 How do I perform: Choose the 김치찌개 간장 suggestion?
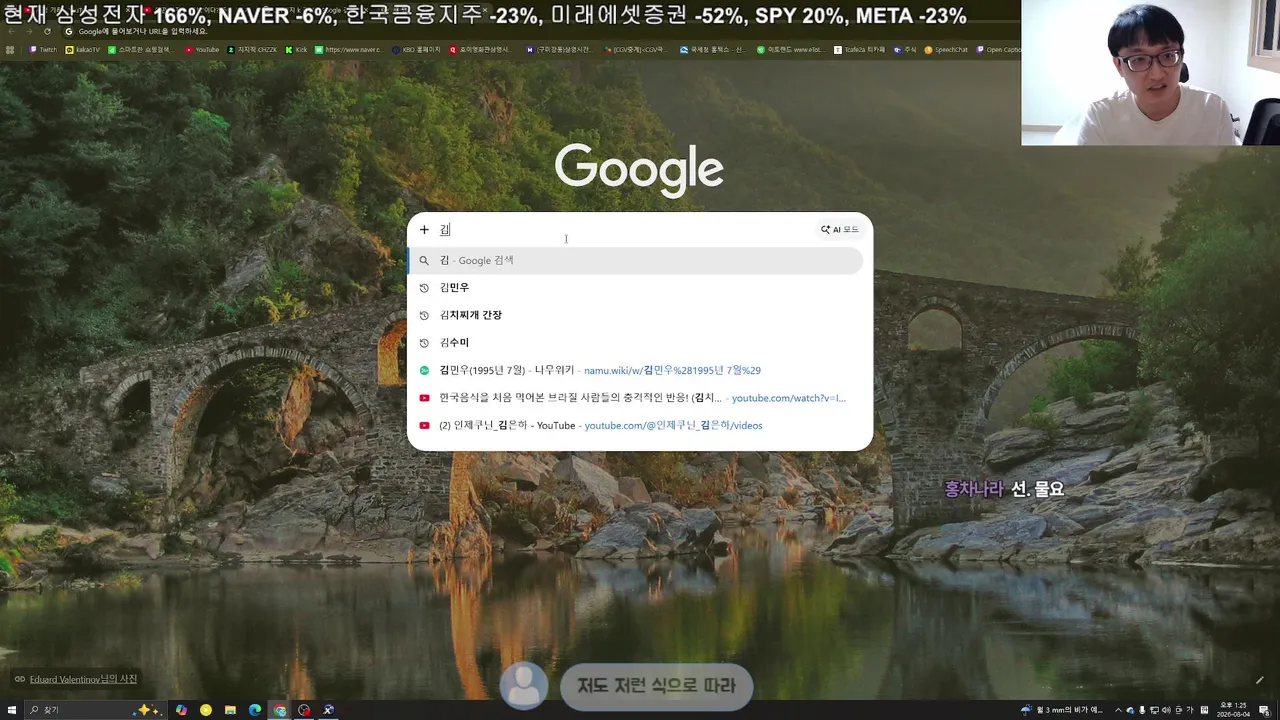pyautogui.click(x=635, y=315)
